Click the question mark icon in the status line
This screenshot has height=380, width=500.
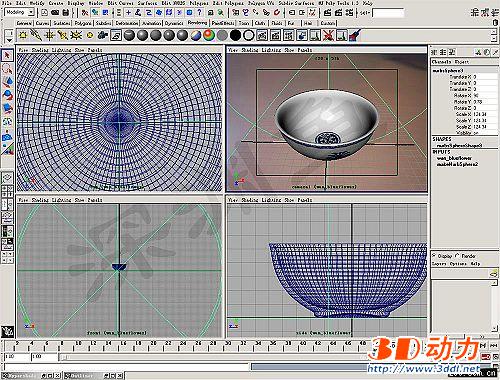199,13
